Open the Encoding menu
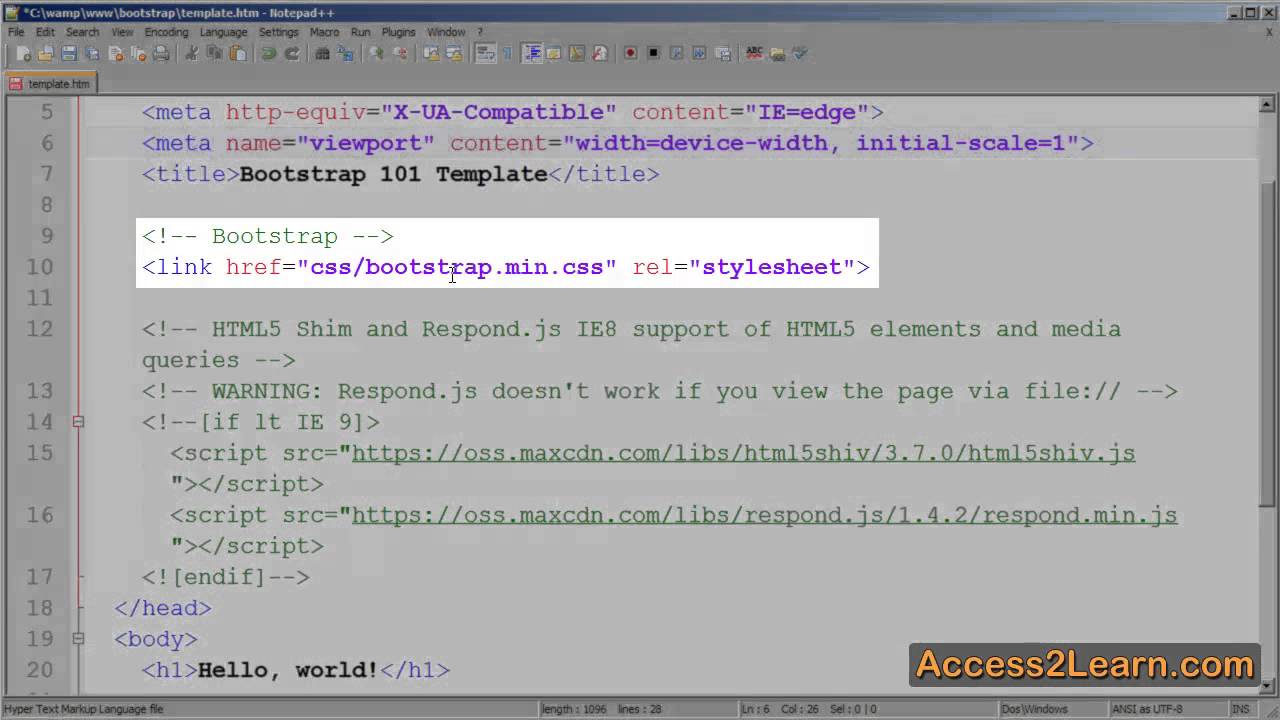 [166, 32]
